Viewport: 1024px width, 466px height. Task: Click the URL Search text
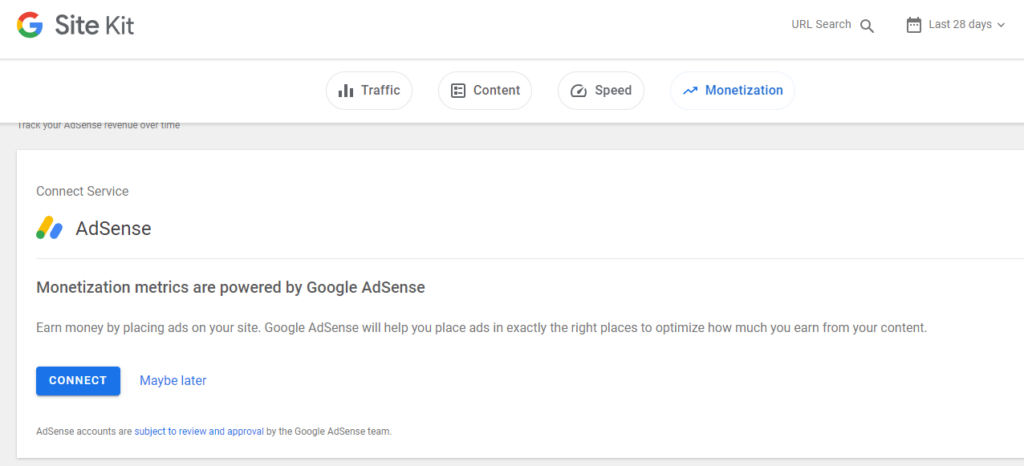point(821,25)
